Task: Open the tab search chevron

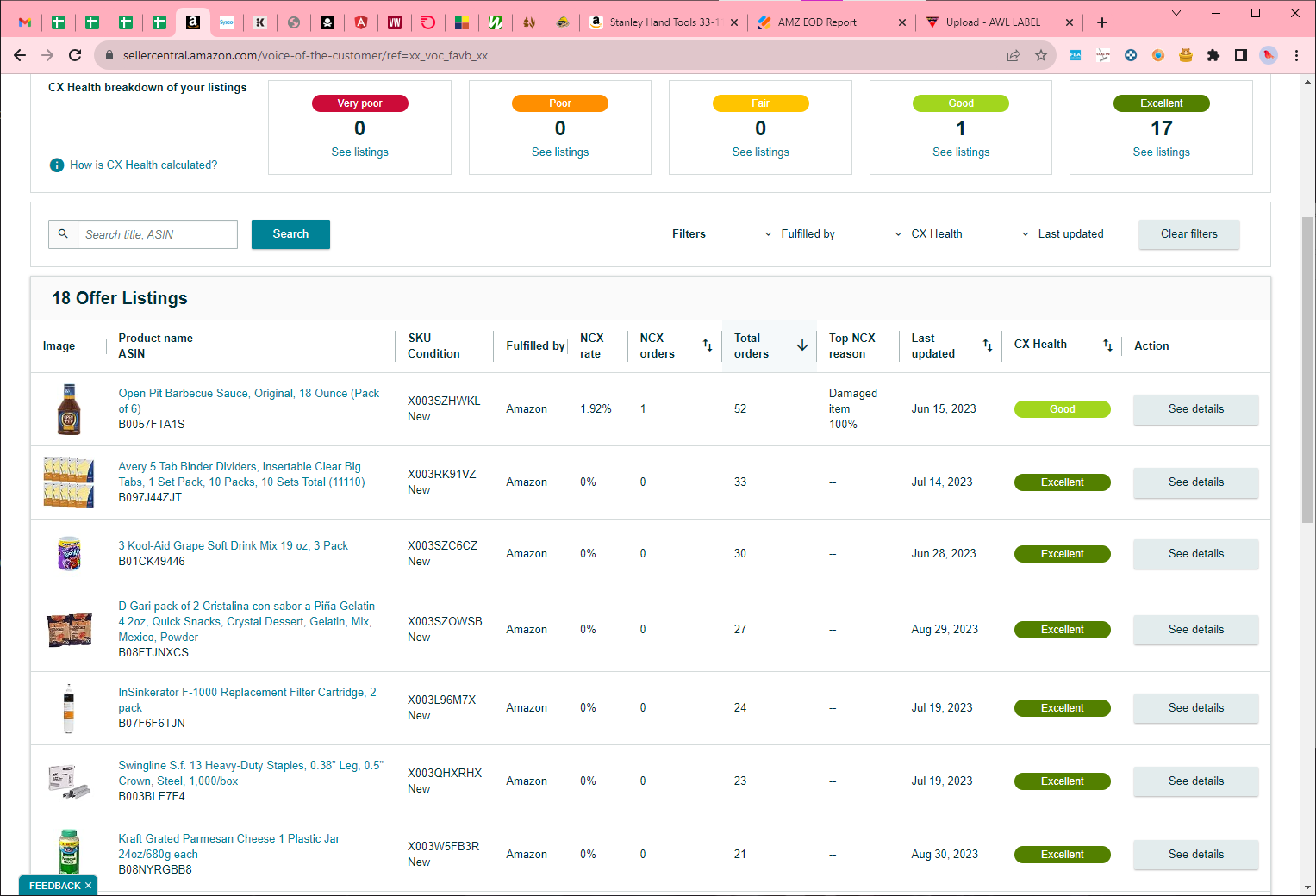Action: click(1176, 13)
